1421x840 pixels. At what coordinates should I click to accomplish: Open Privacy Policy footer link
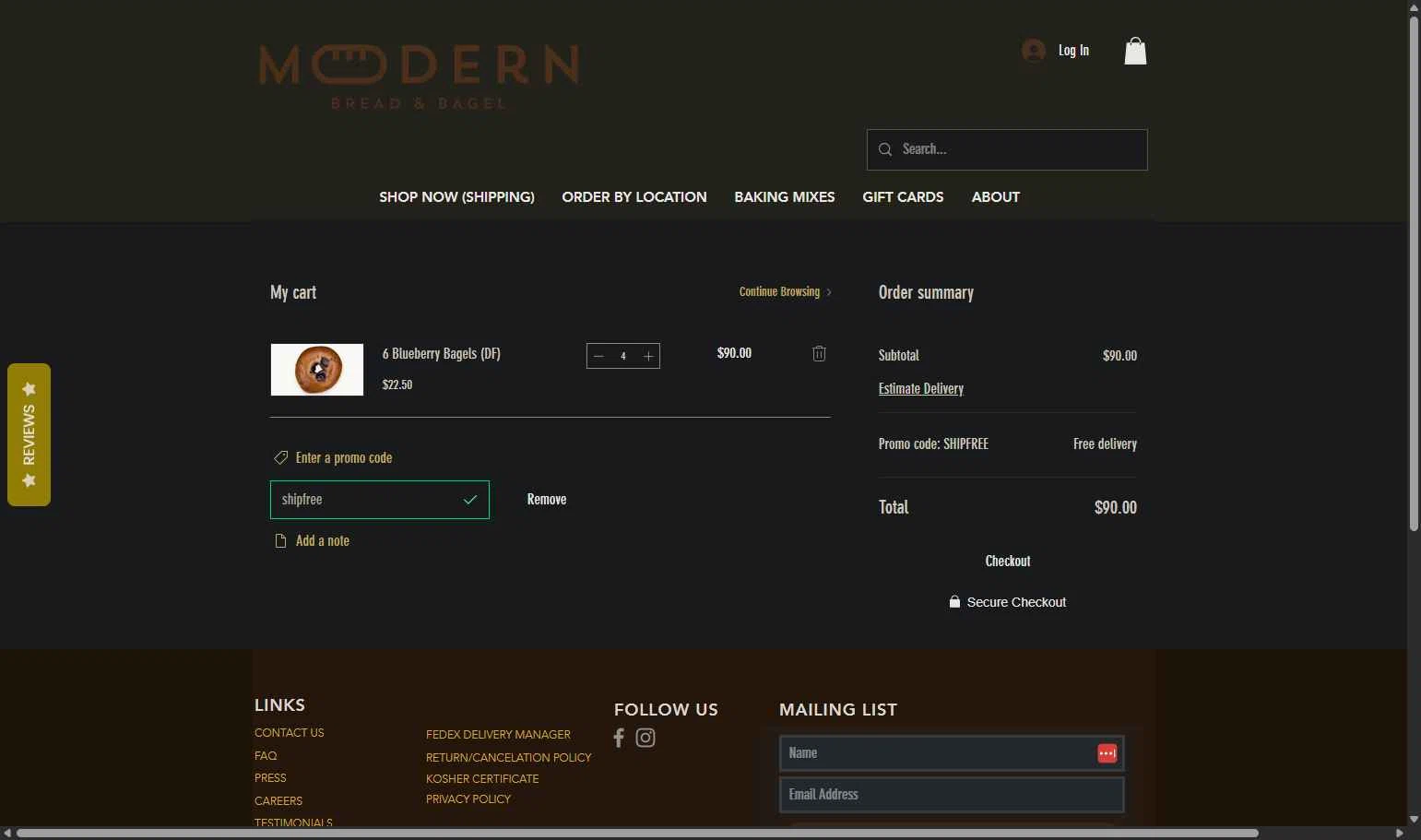coord(468,799)
